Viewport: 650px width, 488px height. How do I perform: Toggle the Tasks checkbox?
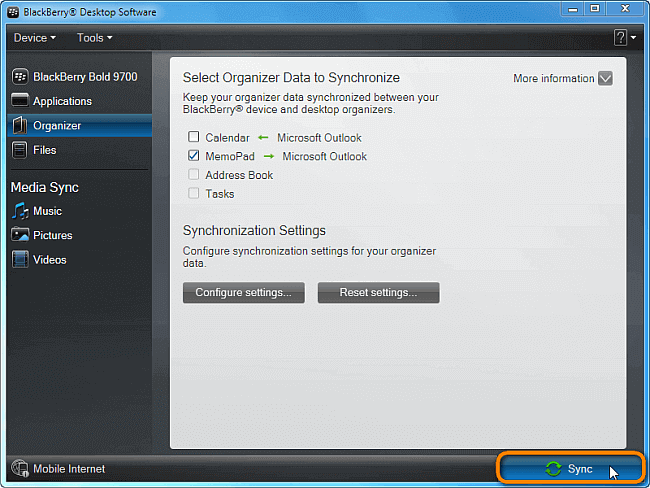(x=194, y=193)
